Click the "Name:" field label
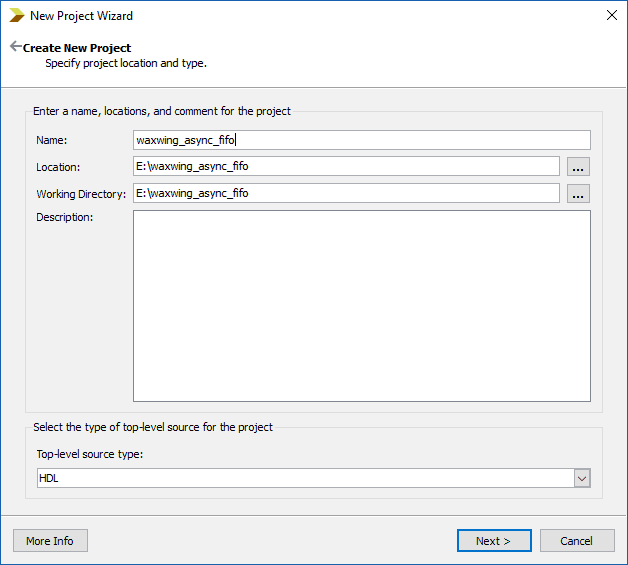Image resolution: width=628 pixels, height=565 pixels. pyautogui.click(x=51, y=140)
